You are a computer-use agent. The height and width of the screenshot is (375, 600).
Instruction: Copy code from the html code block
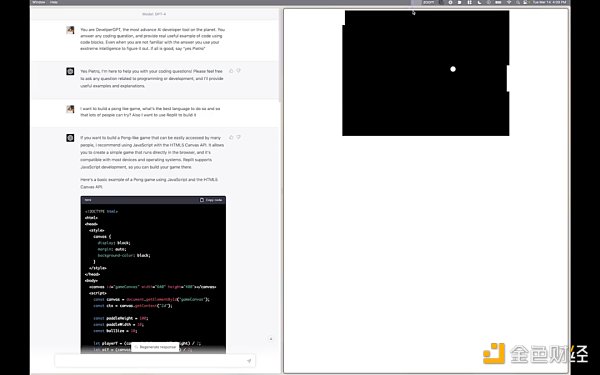[x=211, y=200]
